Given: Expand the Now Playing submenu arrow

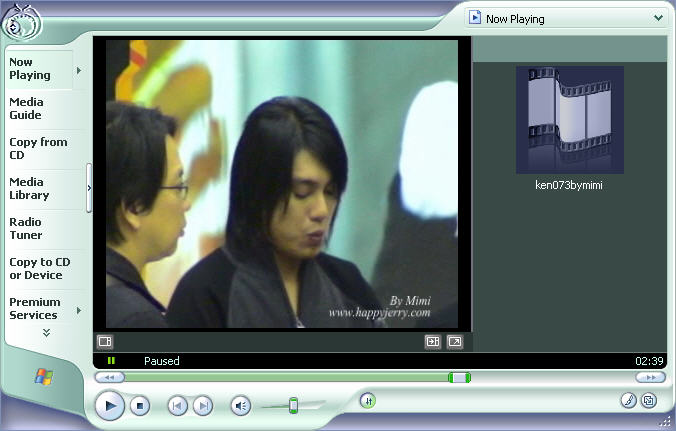Looking at the screenshot, I should pyautogui.click(x=79, y=70).
